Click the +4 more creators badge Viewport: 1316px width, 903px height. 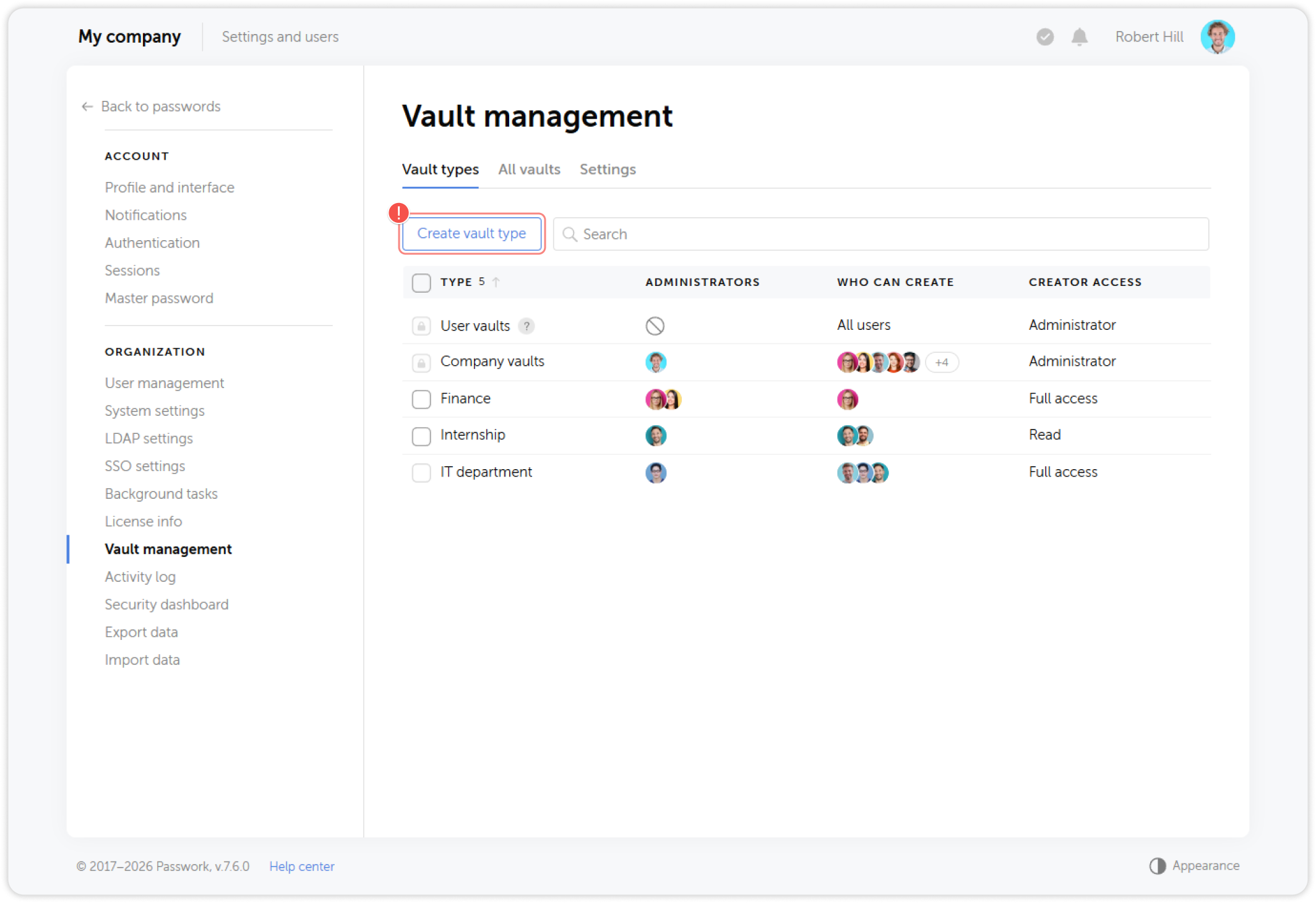coord(941,363)
